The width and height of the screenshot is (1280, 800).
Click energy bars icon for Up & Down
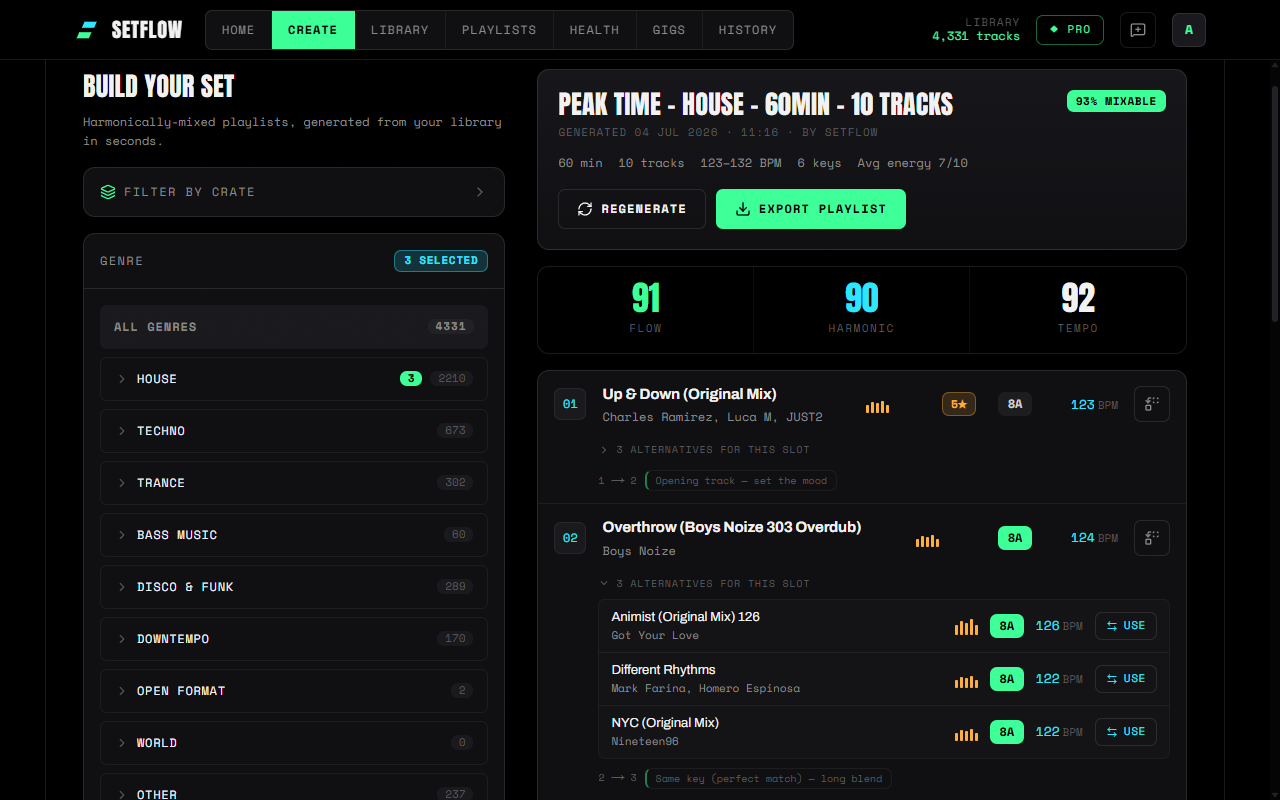tap(877, 407)
